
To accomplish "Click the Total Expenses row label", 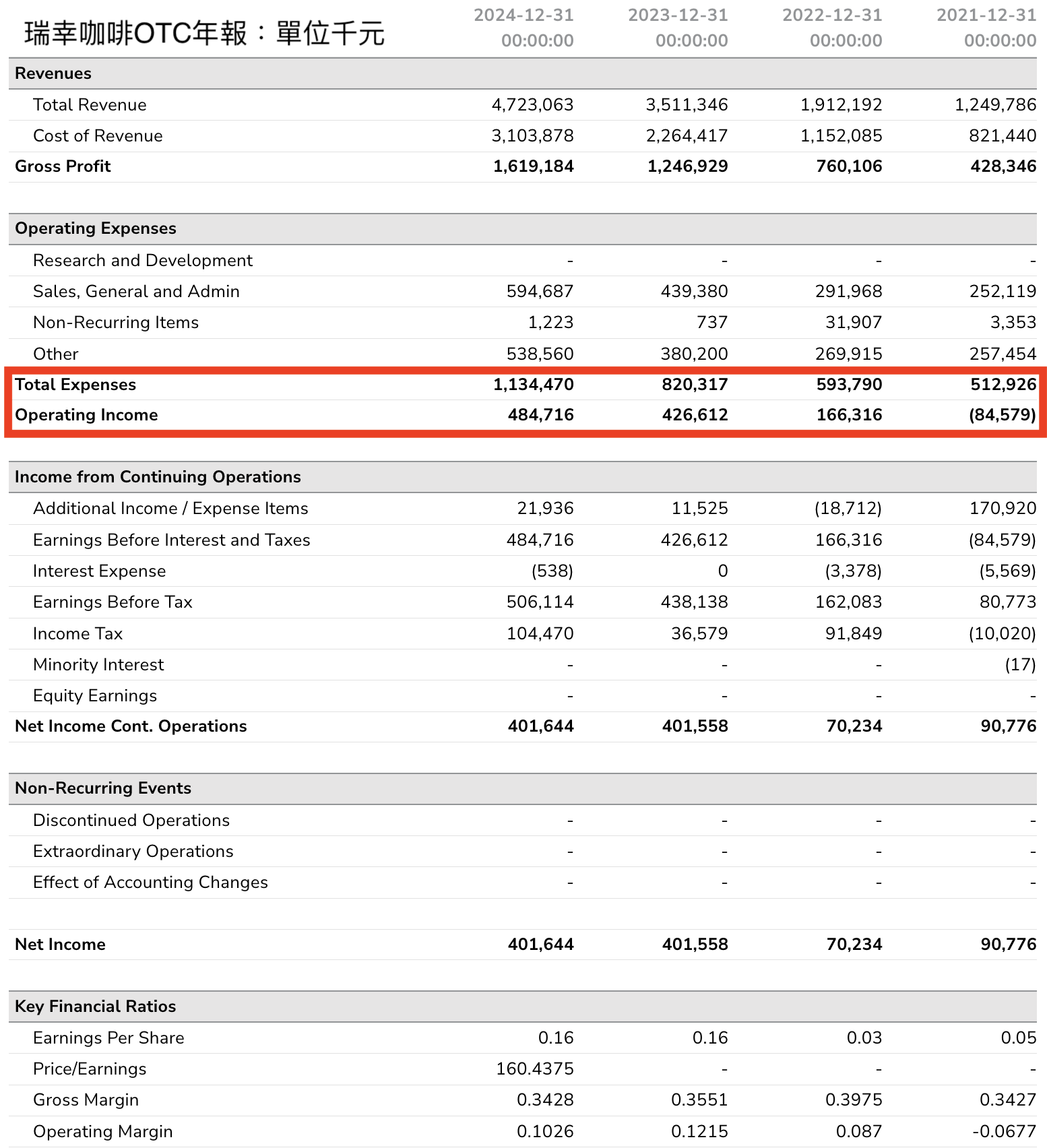I will click(75, 385).
